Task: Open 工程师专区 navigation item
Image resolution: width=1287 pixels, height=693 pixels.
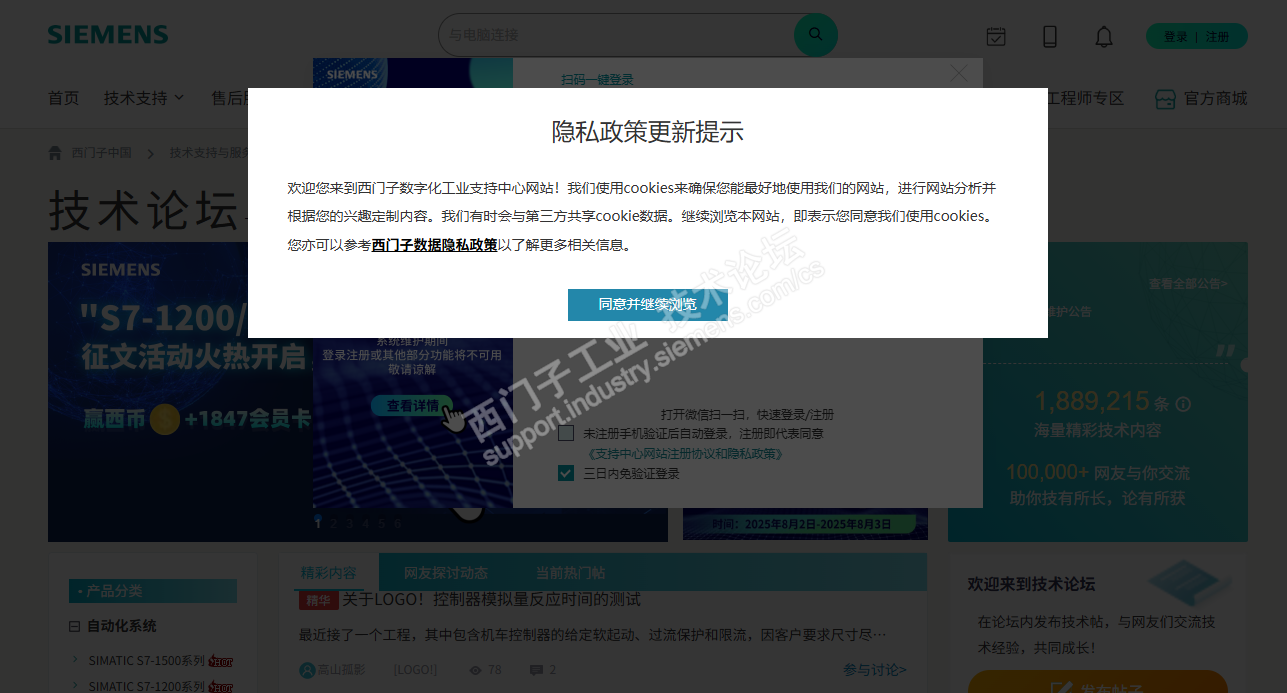Action: (x=1085, y=98)
